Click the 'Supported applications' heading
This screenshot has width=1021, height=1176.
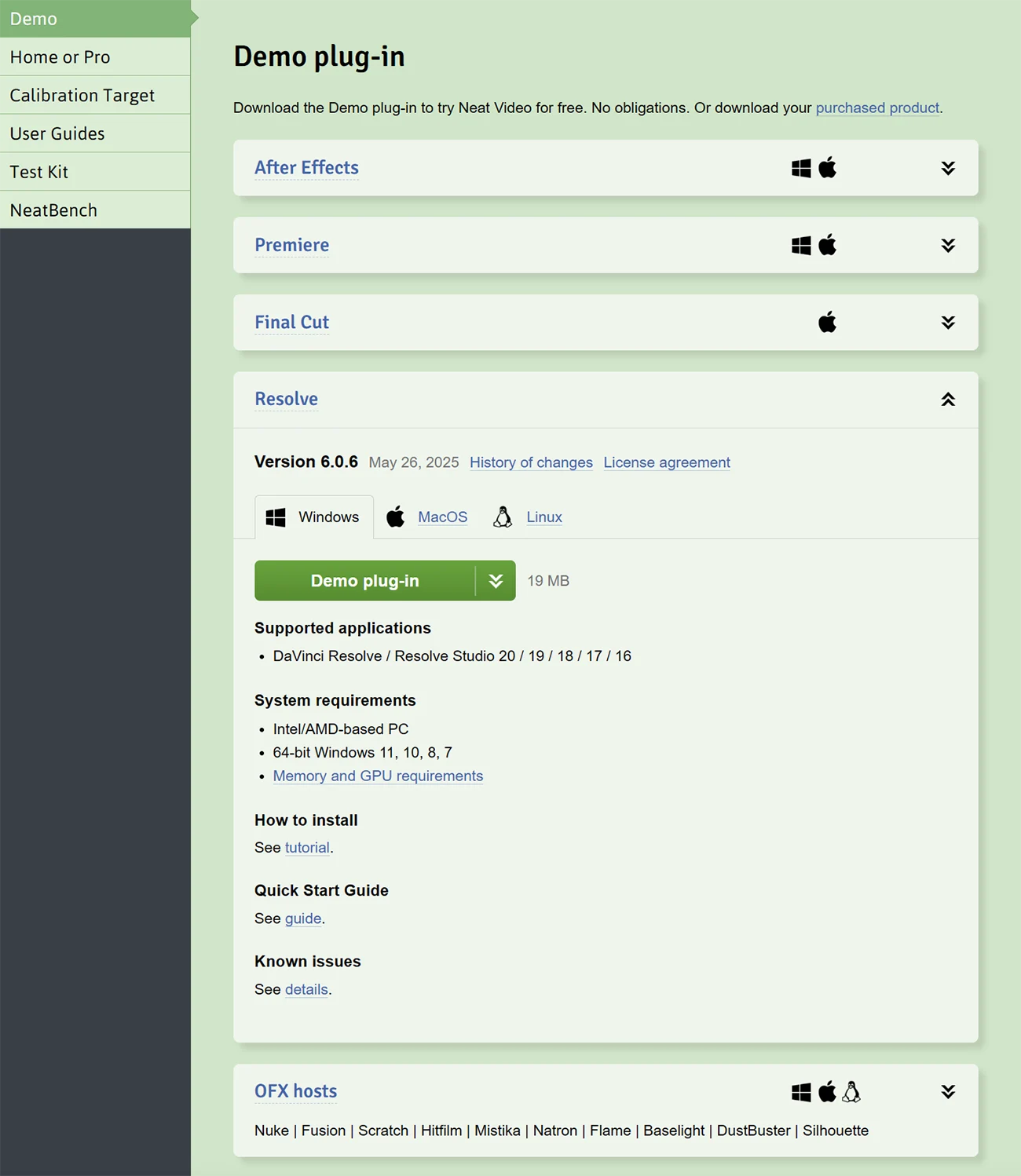pyautogui.click(x=342, y=628)
